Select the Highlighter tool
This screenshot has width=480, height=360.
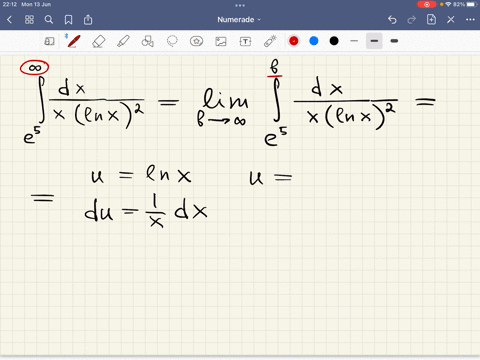[123, 41]
